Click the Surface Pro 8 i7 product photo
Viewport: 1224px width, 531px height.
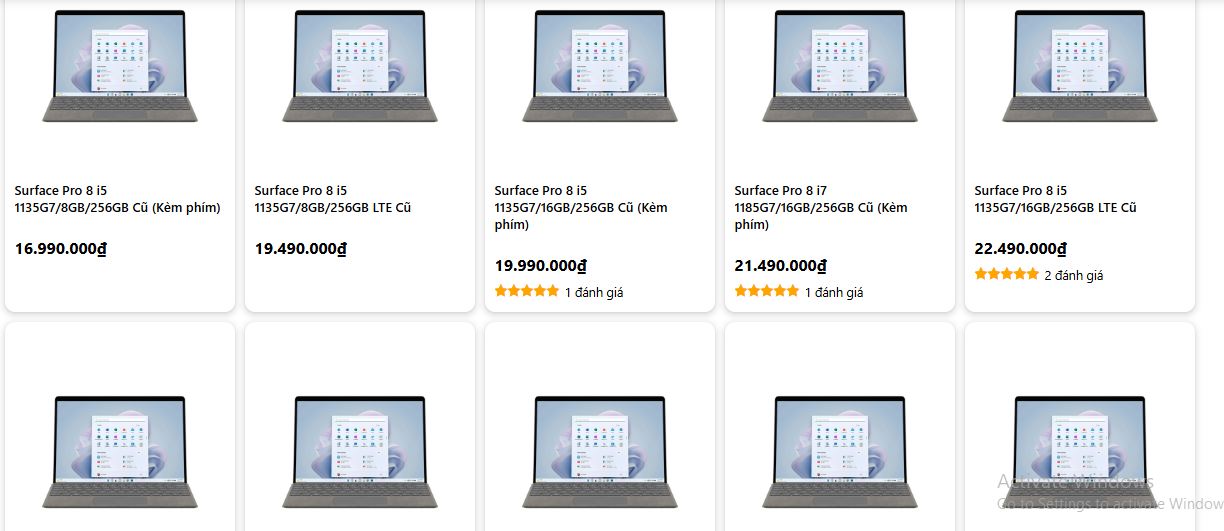coord(840,66)
